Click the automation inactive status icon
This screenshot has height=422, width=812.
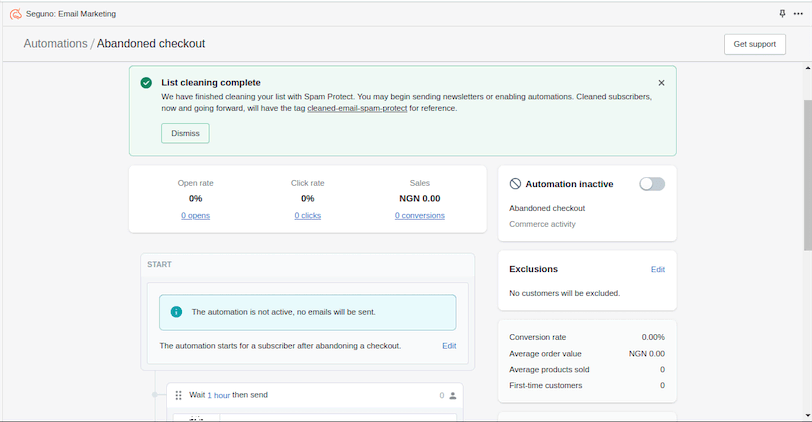(x=515, y=184)
